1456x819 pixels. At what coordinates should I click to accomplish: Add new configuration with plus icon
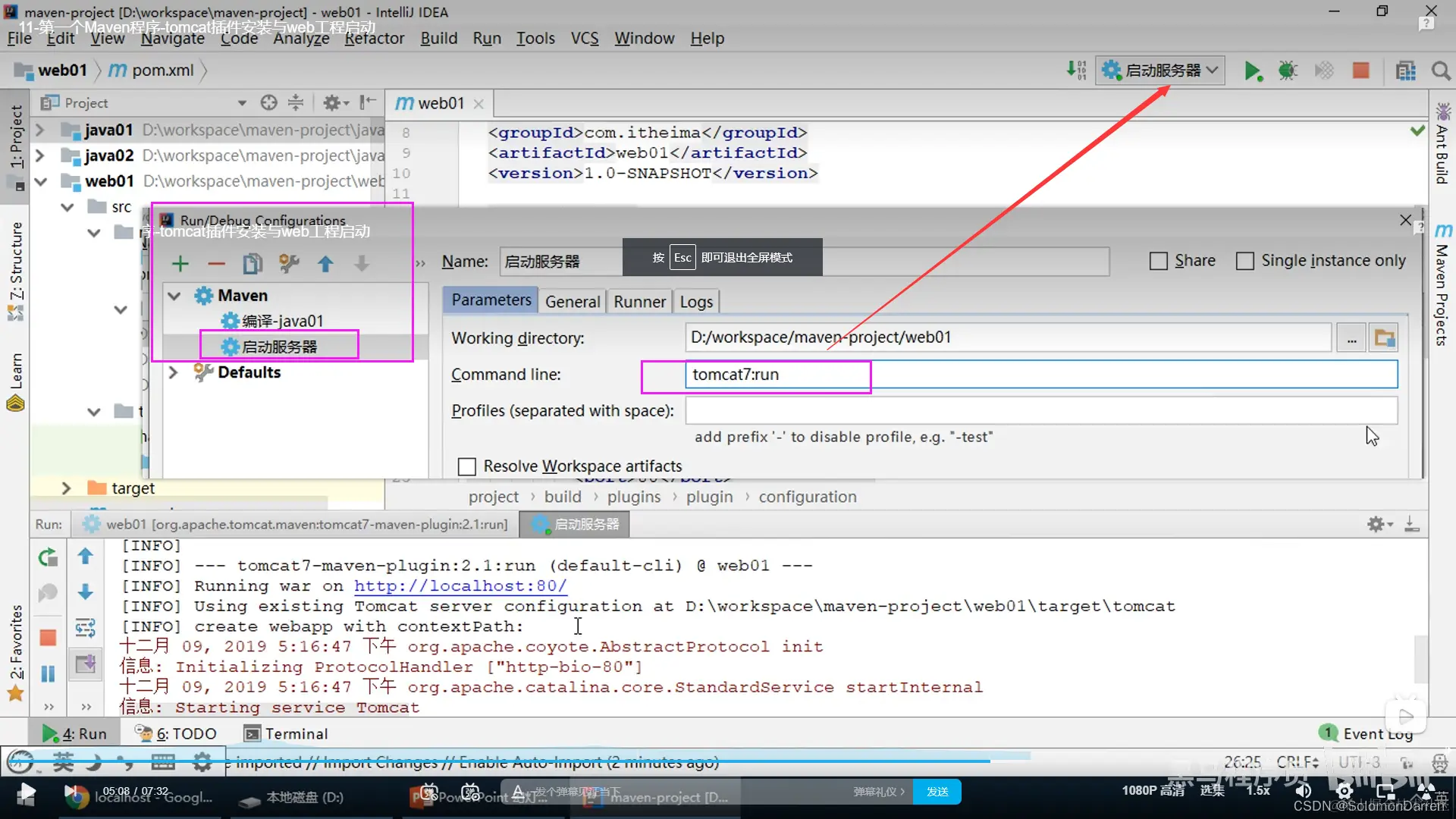click(180, 264)
